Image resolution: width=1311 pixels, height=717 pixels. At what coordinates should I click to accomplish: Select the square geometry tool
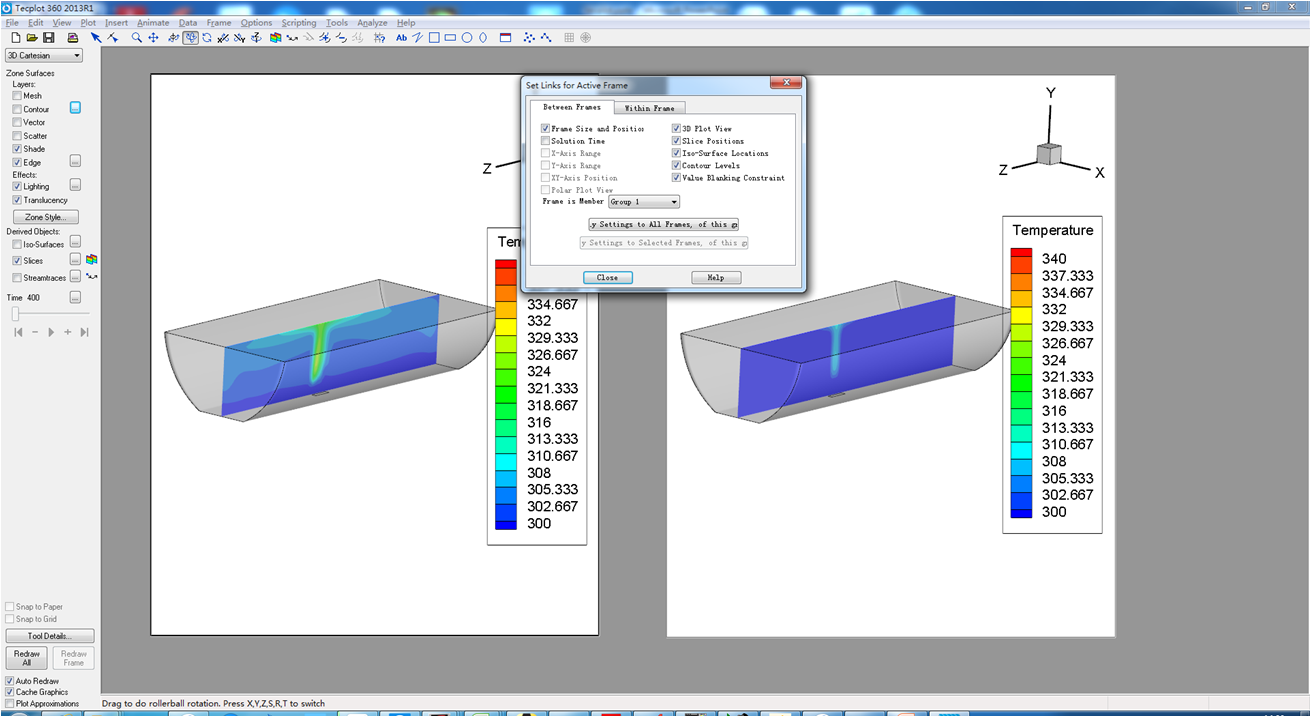pos(434,38)
